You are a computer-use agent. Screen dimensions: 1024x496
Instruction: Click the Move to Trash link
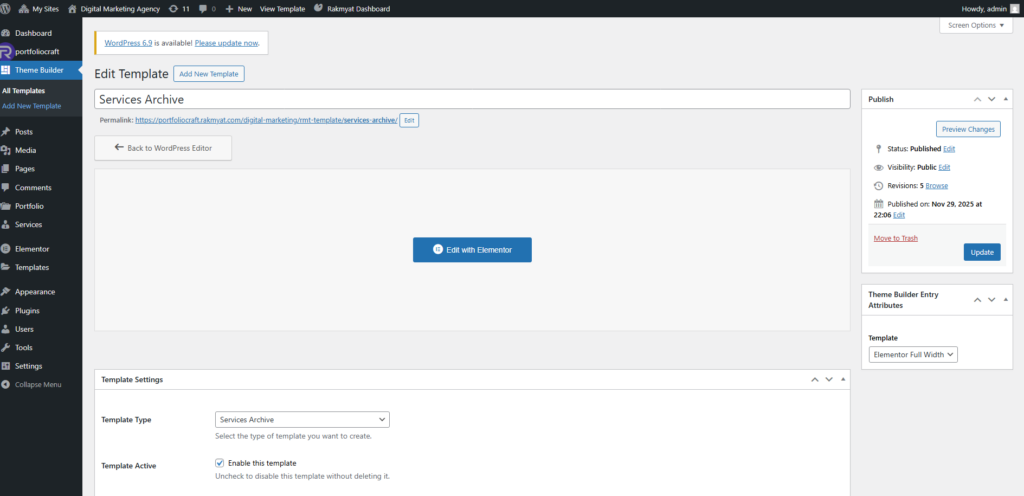(895, 238)
